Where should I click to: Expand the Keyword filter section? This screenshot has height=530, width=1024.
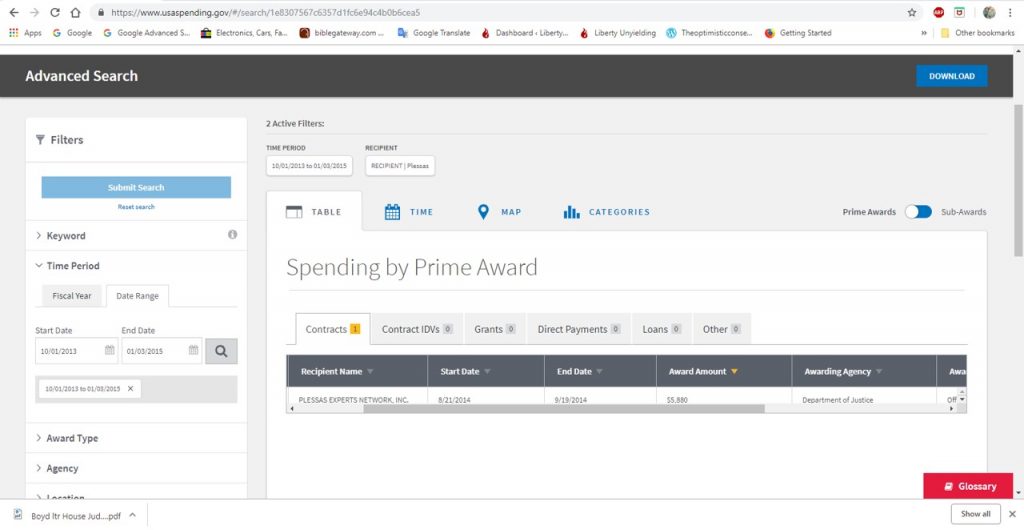click(x=61, y=236)
